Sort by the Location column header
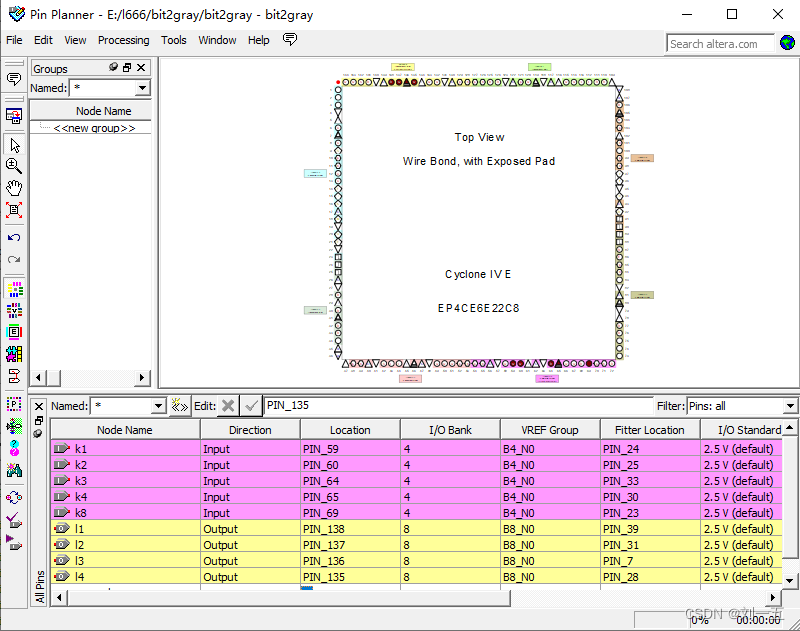The height and width of the screenshot is (631, 800). point(350,430)
